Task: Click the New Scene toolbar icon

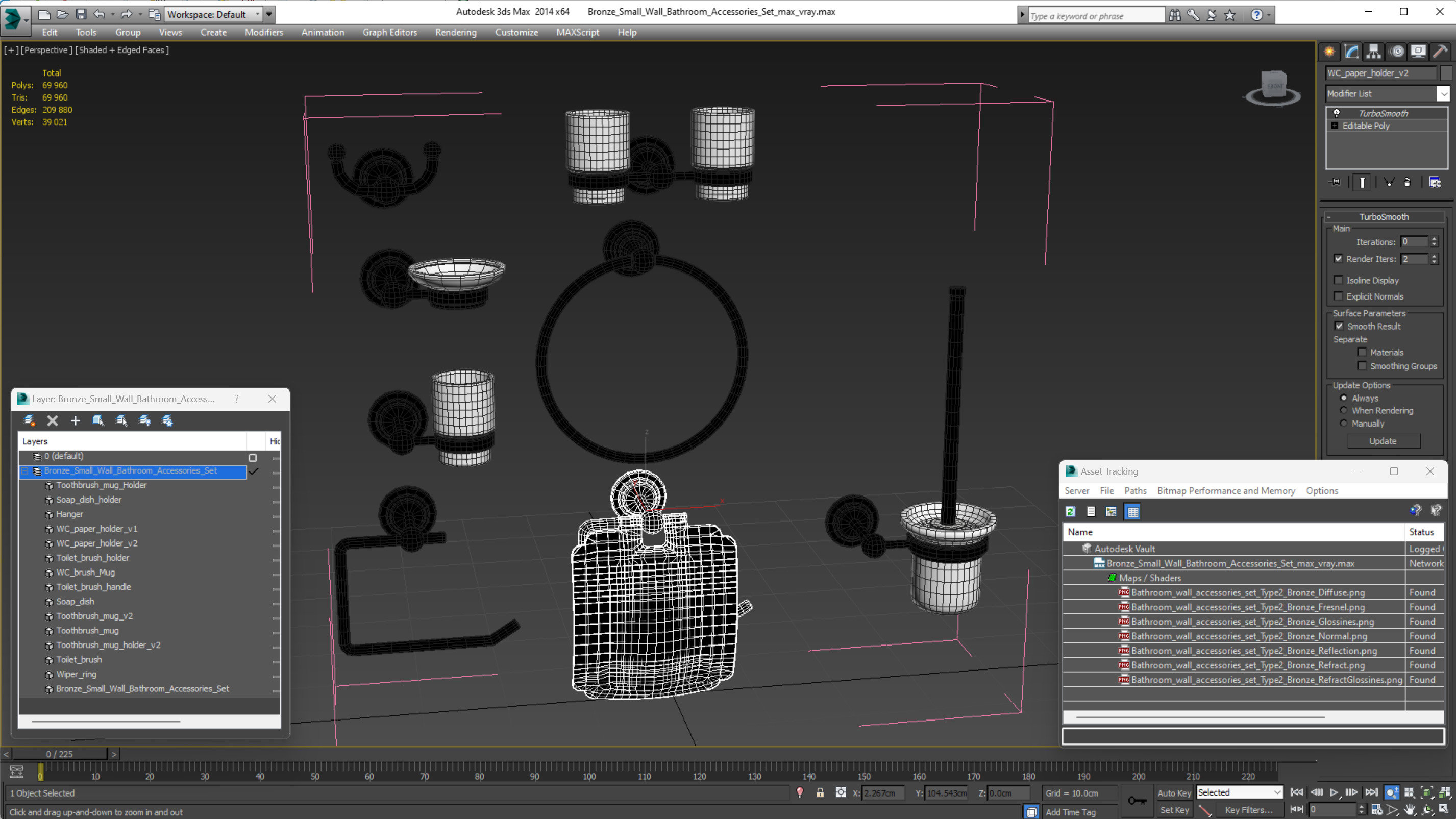Action: [x=43, y=14]
